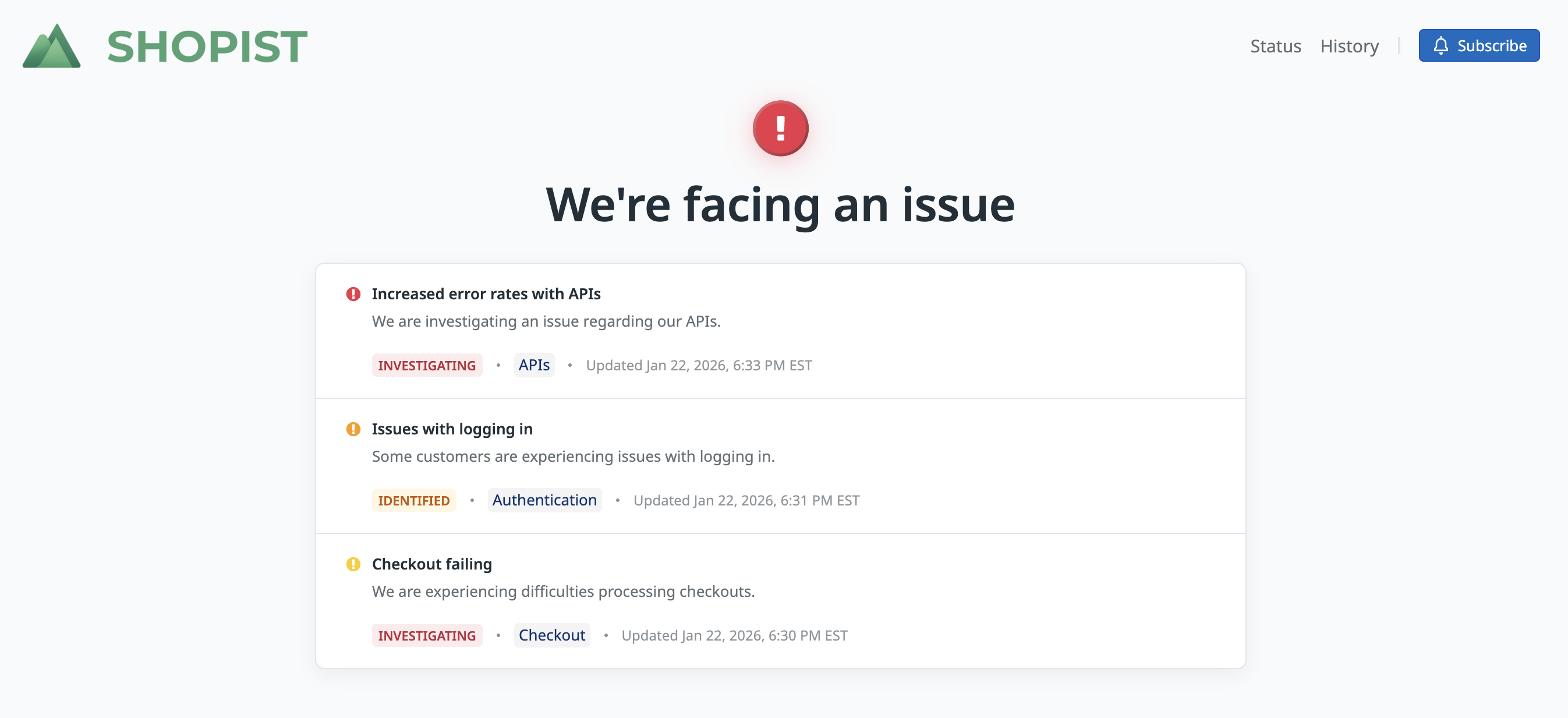The height and width of the screenshot is (718, 1568).
Task: Select the APIs component tag
Action: click(x=534, y=365)
